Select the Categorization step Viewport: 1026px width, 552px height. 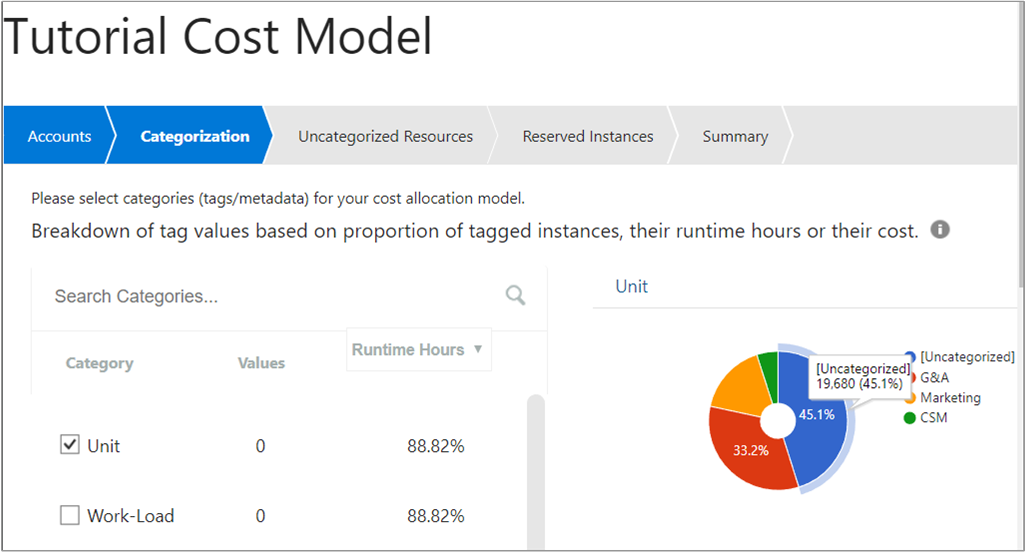click(194, 136)
